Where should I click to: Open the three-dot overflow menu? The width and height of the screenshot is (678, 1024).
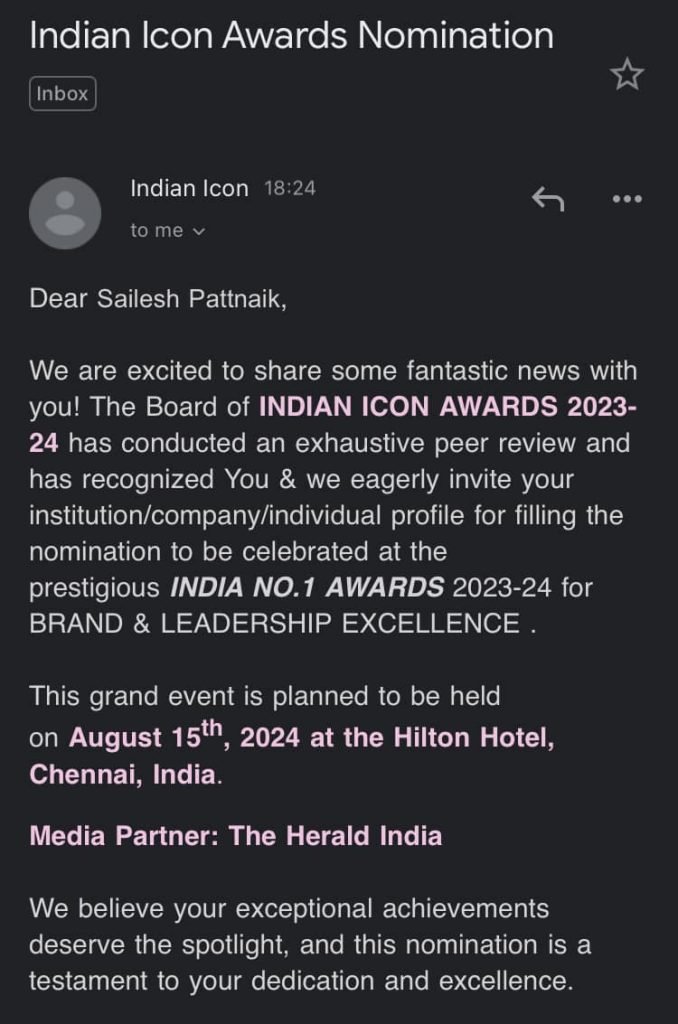tap(626, 198)
